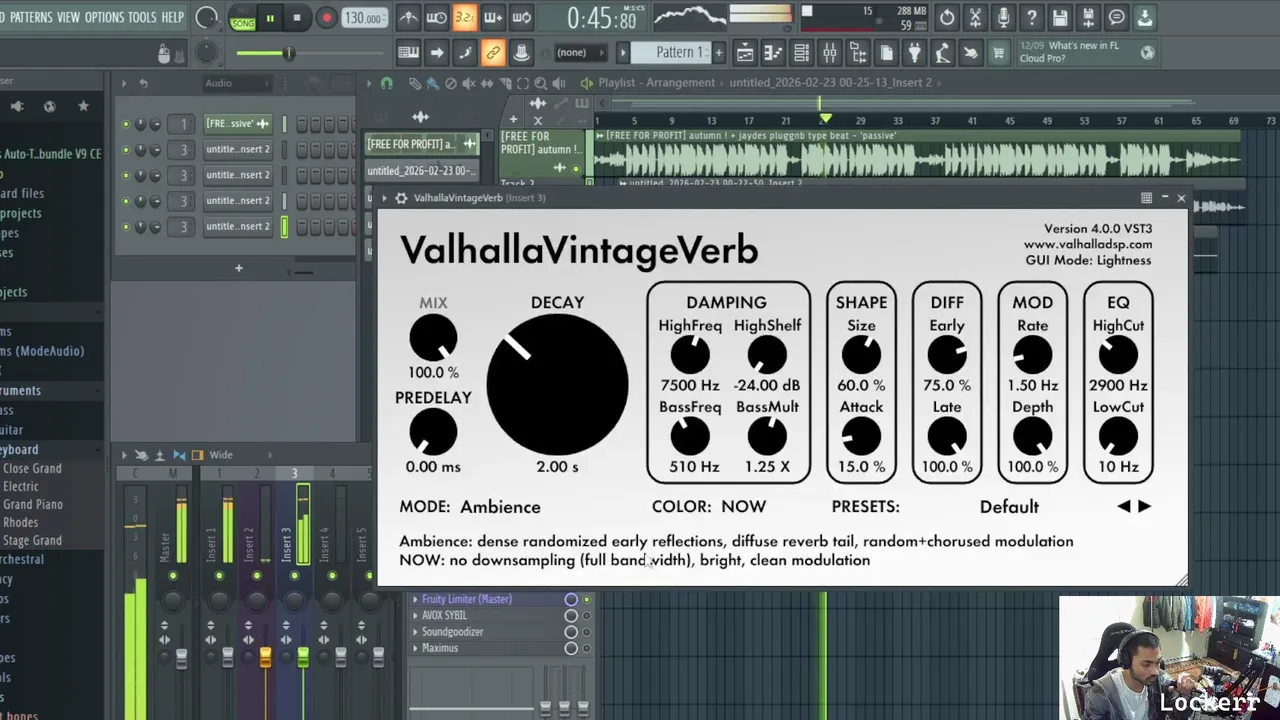
Task: Open the Channel rack view icon
Action: (801, 53)
